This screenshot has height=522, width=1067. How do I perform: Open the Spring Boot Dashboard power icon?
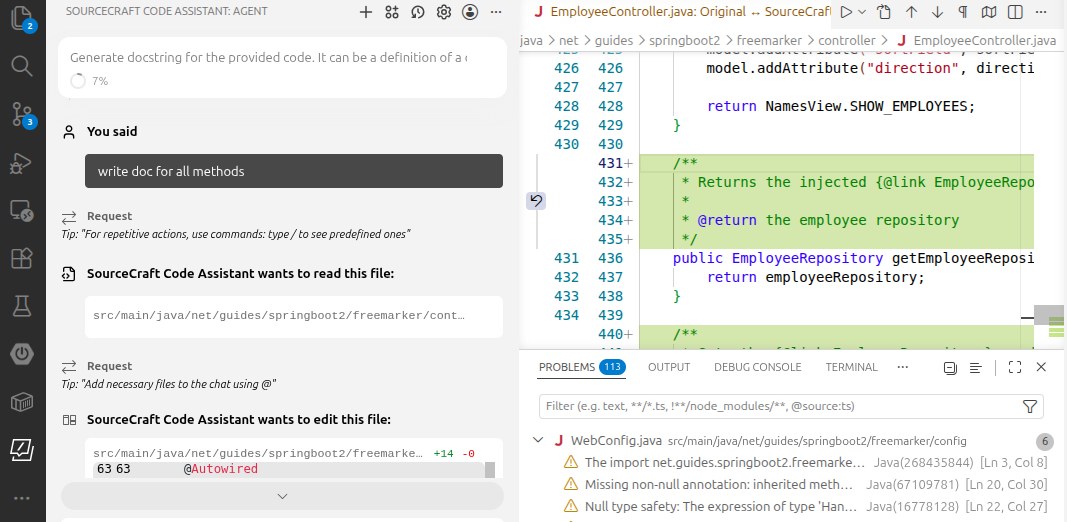tap(22, 354)
